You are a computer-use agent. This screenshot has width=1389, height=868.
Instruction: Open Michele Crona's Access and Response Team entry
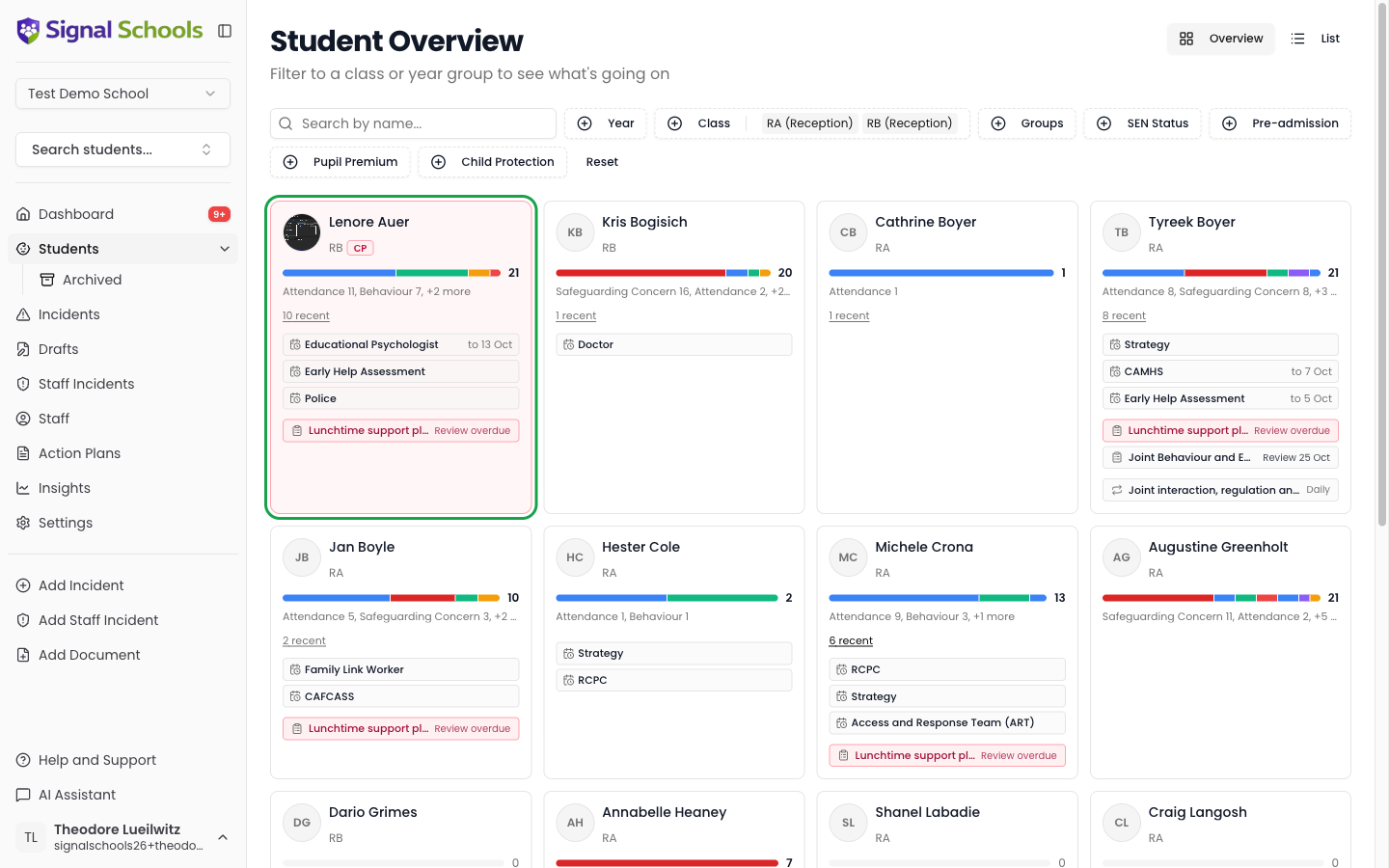click(x=947, y=722)
